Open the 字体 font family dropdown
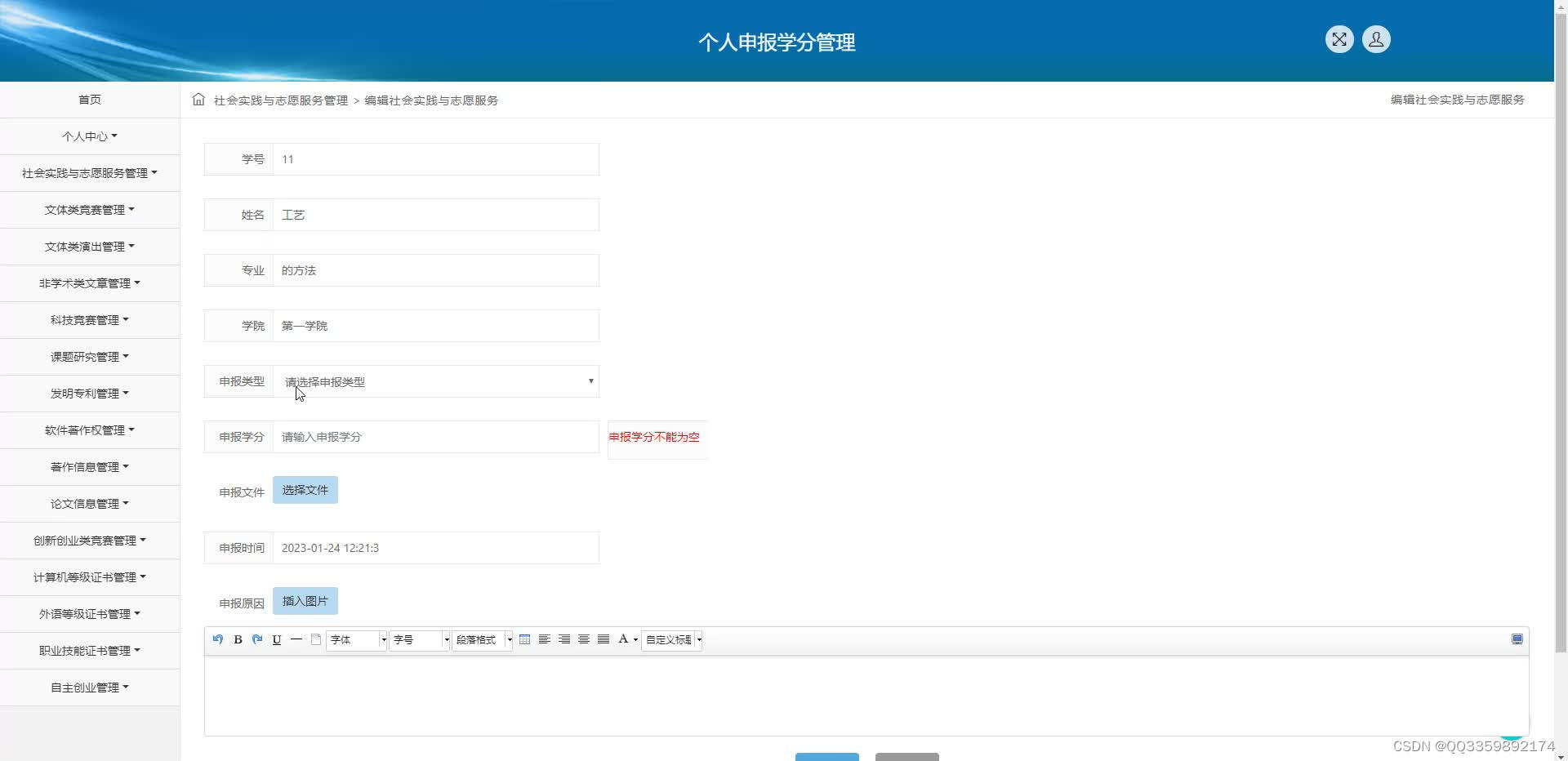This screenshot has width=1568, height=761. [356, 639]
